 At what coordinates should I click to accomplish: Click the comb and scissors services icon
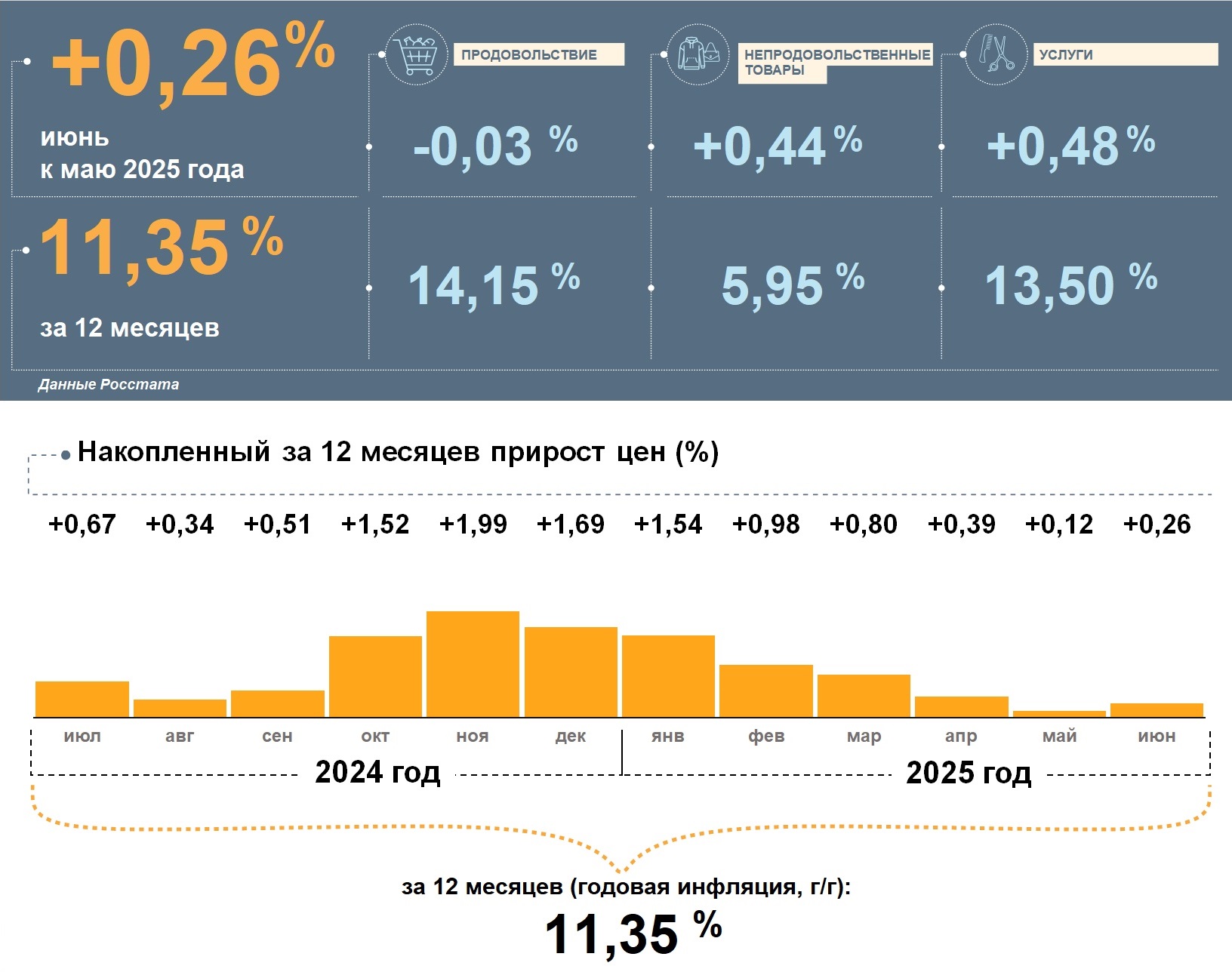996,54
